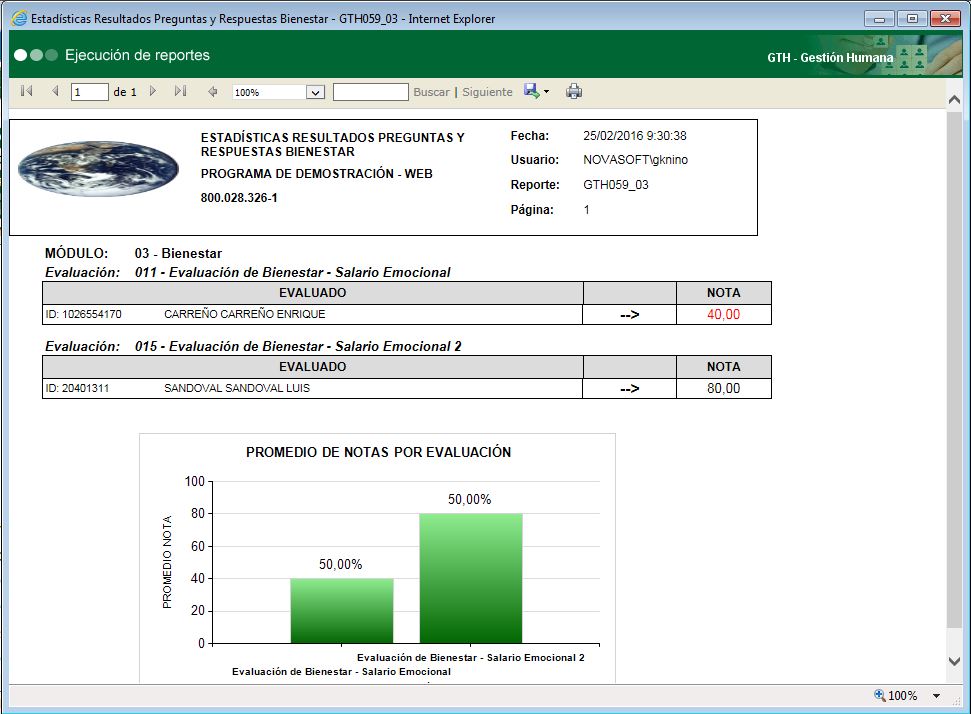This screenshot has height=714, width=971.
Task: Go to the next page
Action: [x=152, y=91]
